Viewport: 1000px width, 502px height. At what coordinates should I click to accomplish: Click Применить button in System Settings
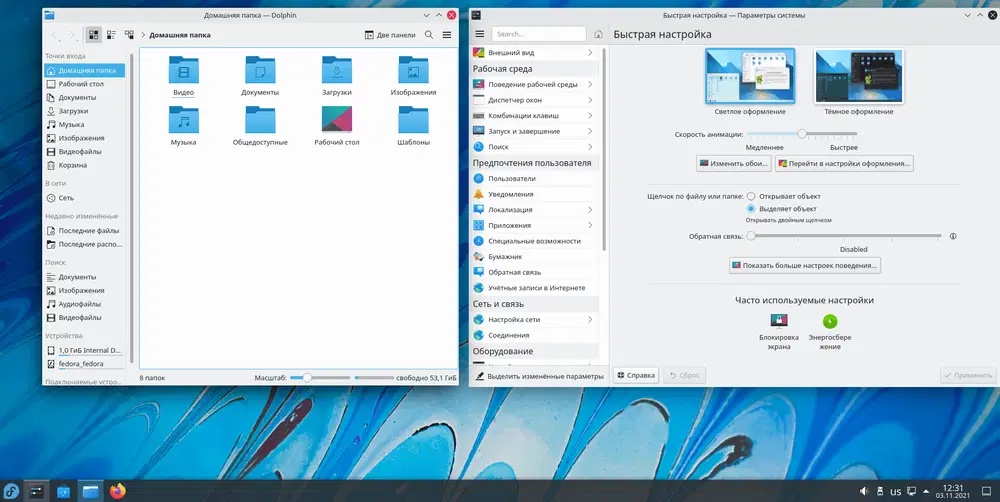point(968,376)
